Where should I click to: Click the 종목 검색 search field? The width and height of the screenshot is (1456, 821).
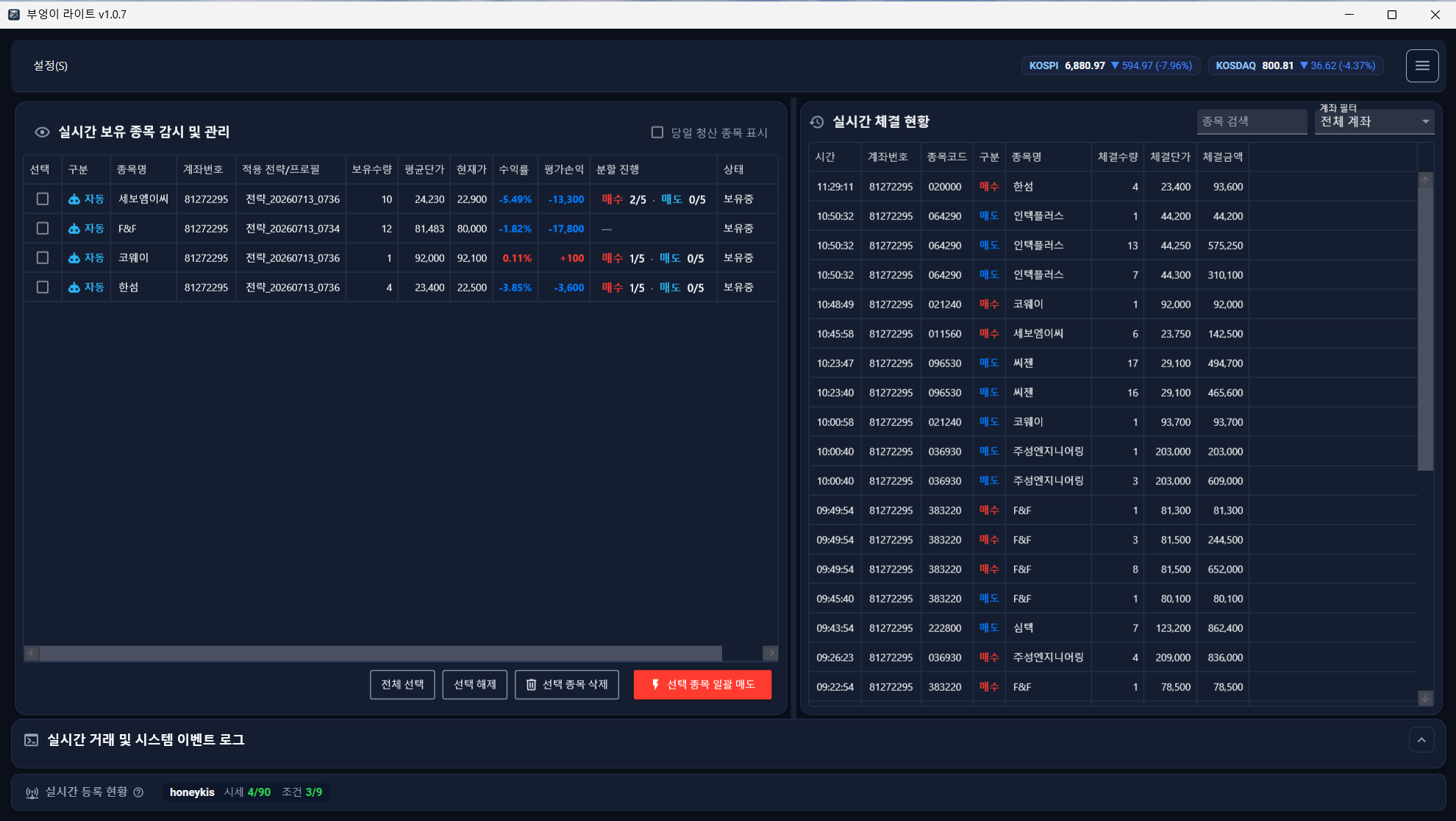point(1252,121)
